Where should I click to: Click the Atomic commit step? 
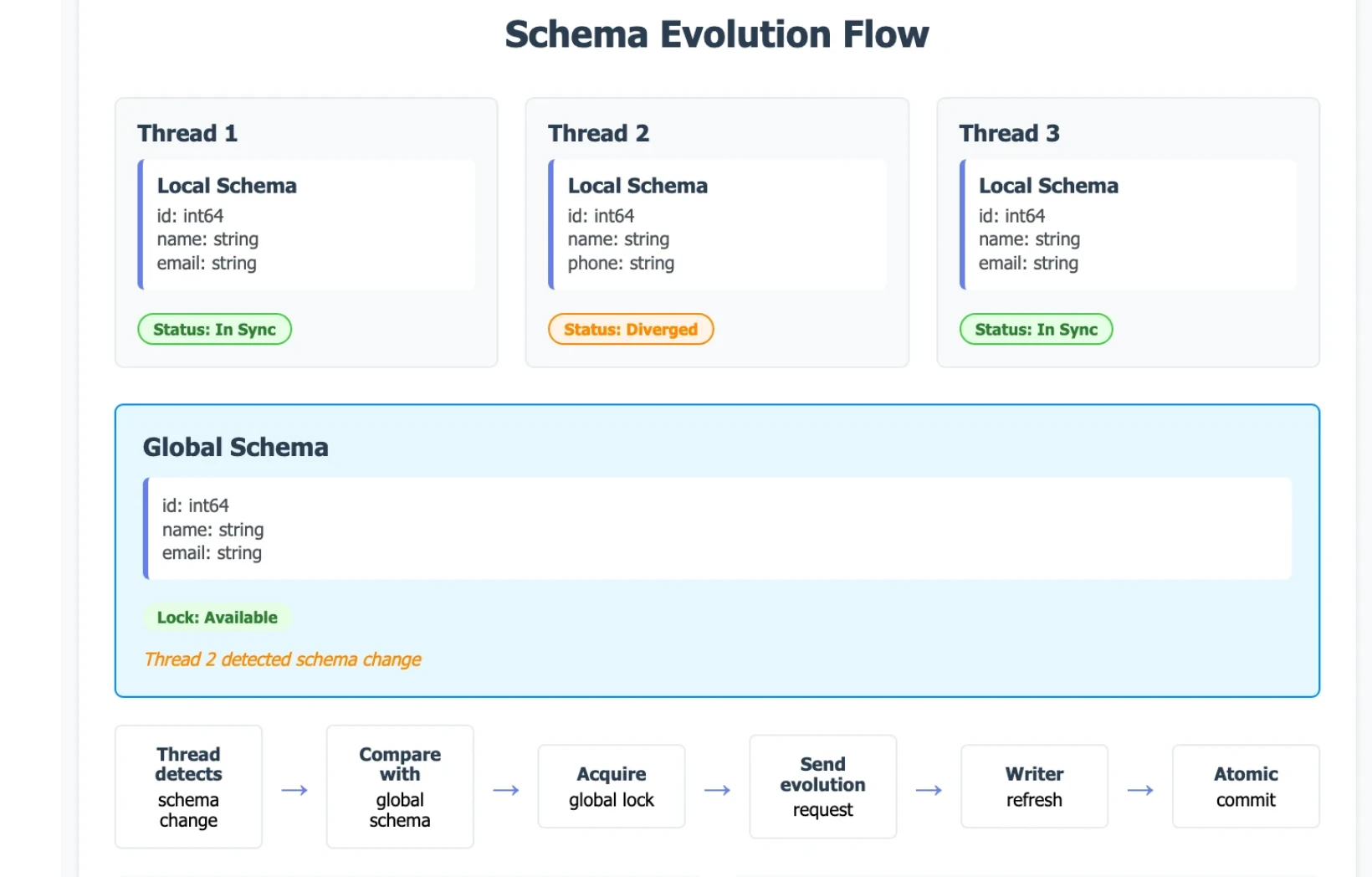coord(1245,787)
